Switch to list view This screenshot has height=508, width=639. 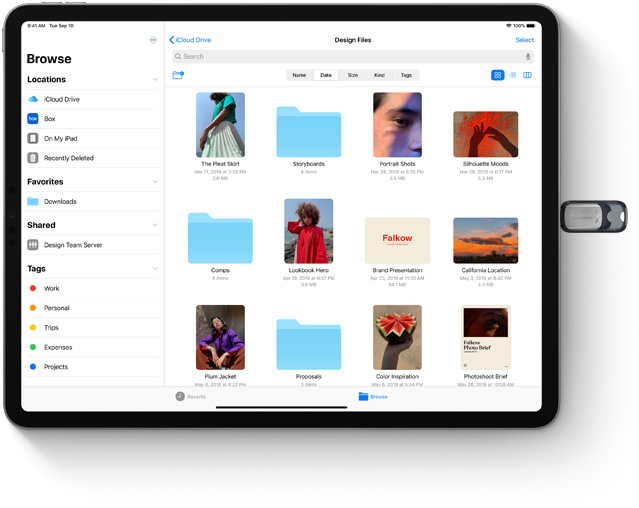pos(512,75)
